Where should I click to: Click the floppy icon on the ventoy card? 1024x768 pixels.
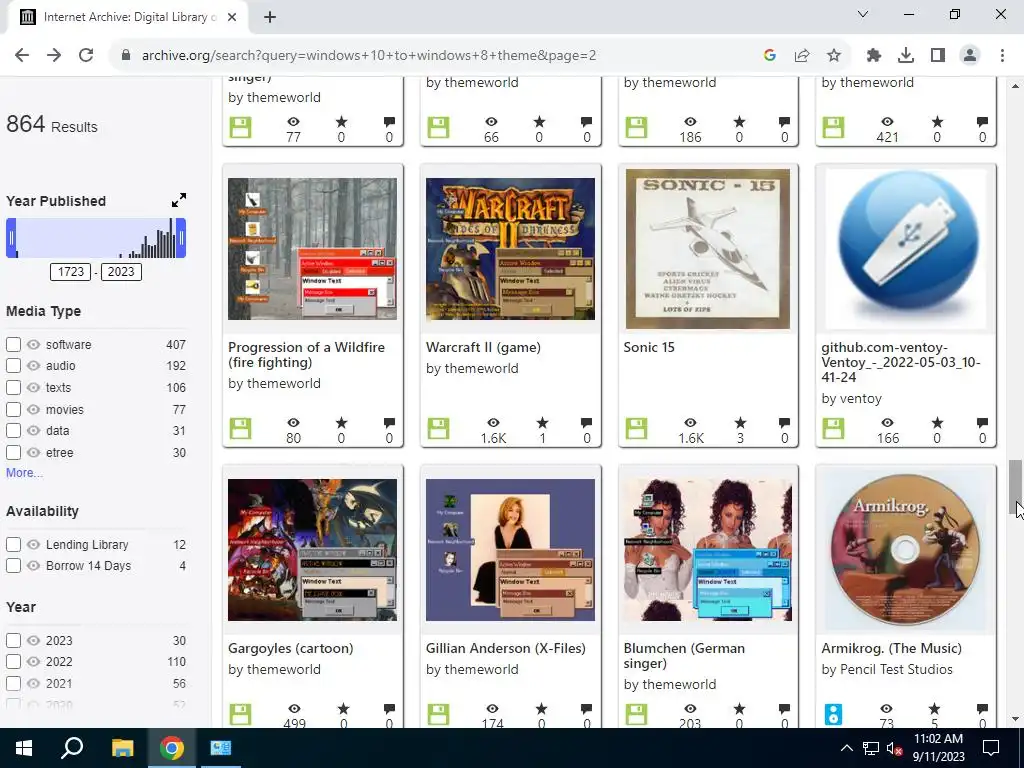pos(833,428)
